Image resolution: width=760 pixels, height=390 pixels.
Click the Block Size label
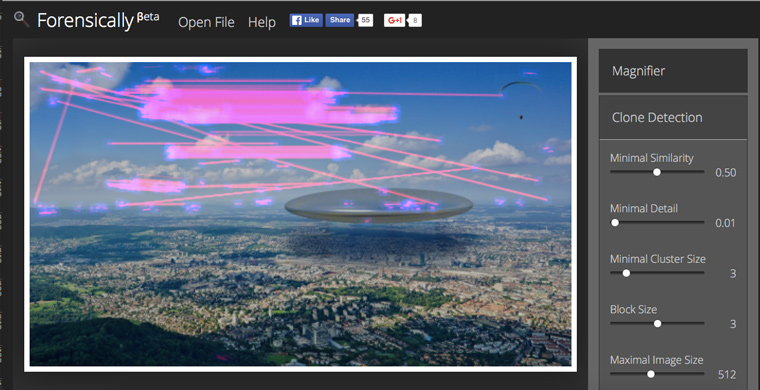633,309
